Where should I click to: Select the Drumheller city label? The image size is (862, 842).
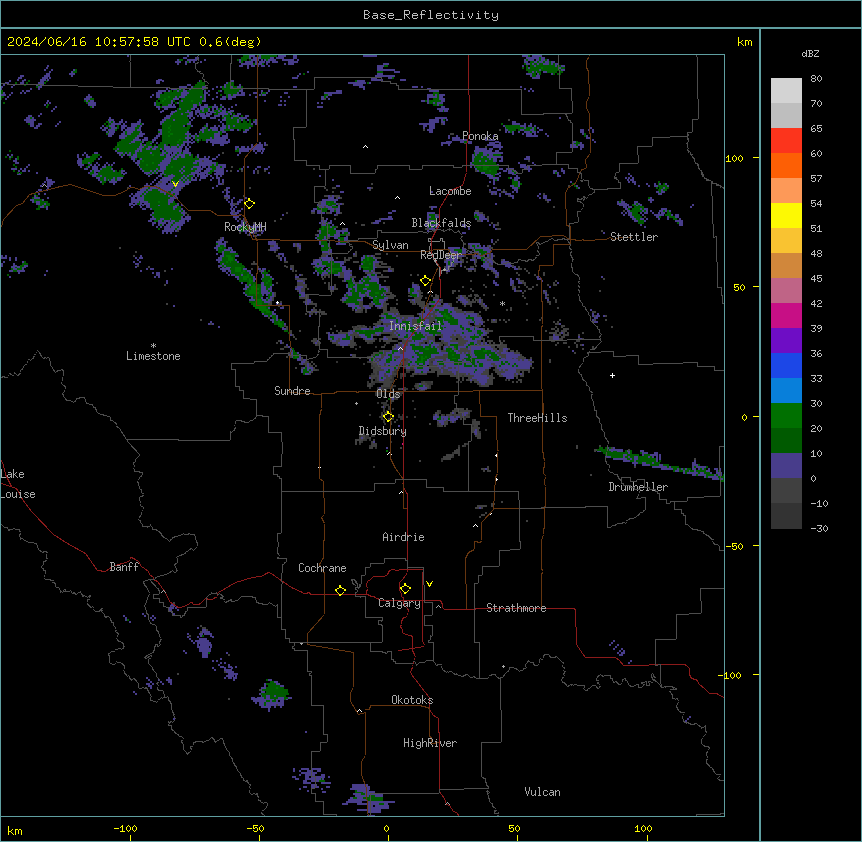638,487
